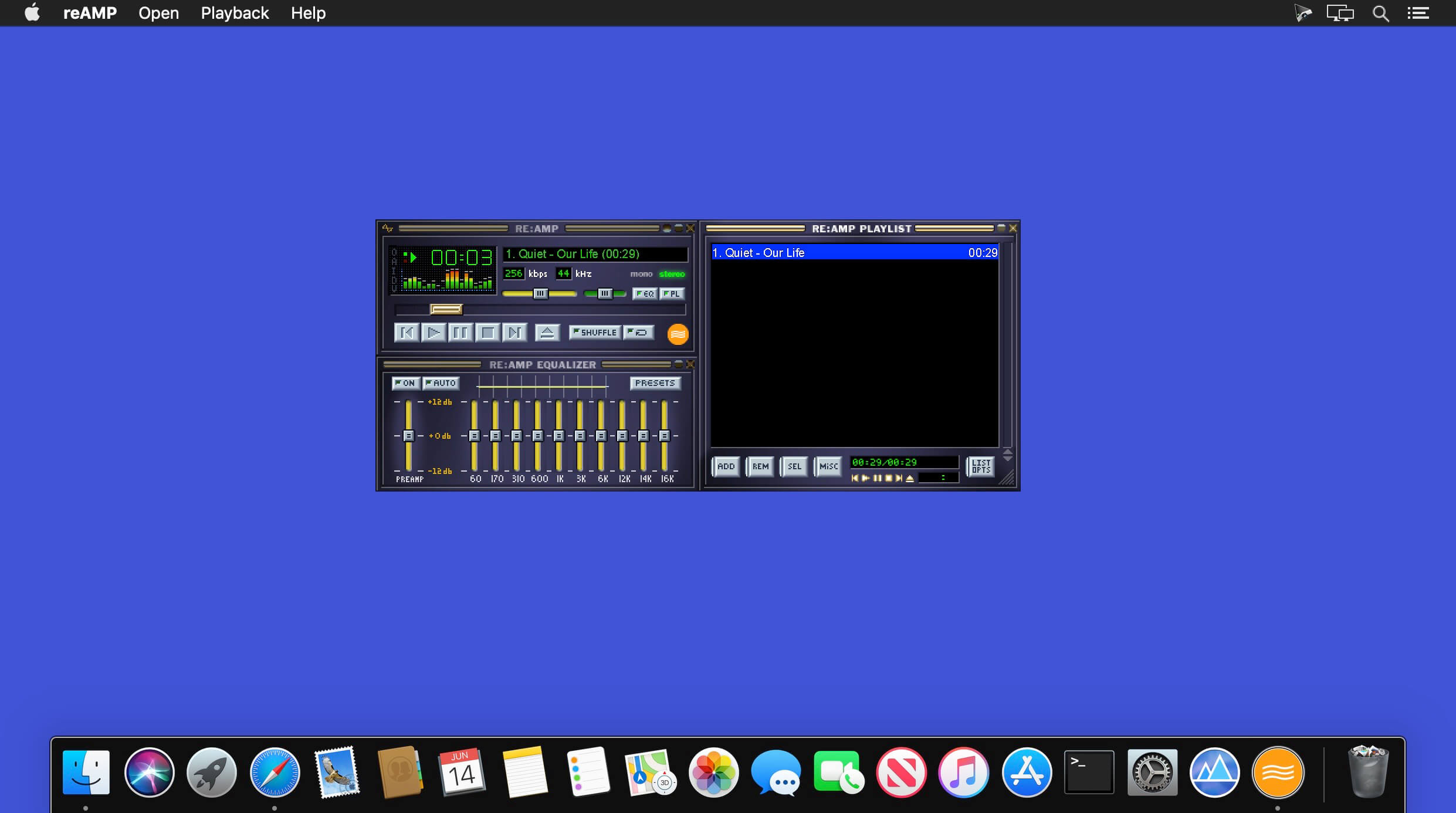Open the equalizer PRESETS menu
The image size is (1456, 813).
tap(655, 383)
